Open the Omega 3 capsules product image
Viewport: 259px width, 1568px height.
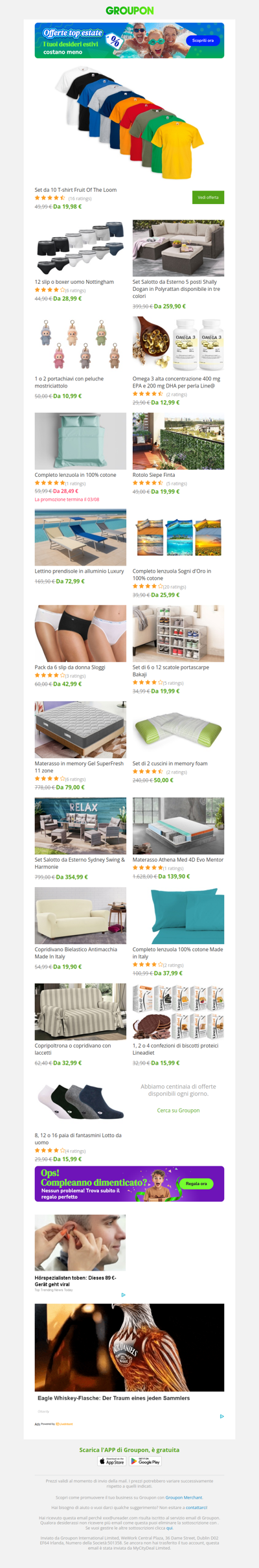click(x=178, y=344)
